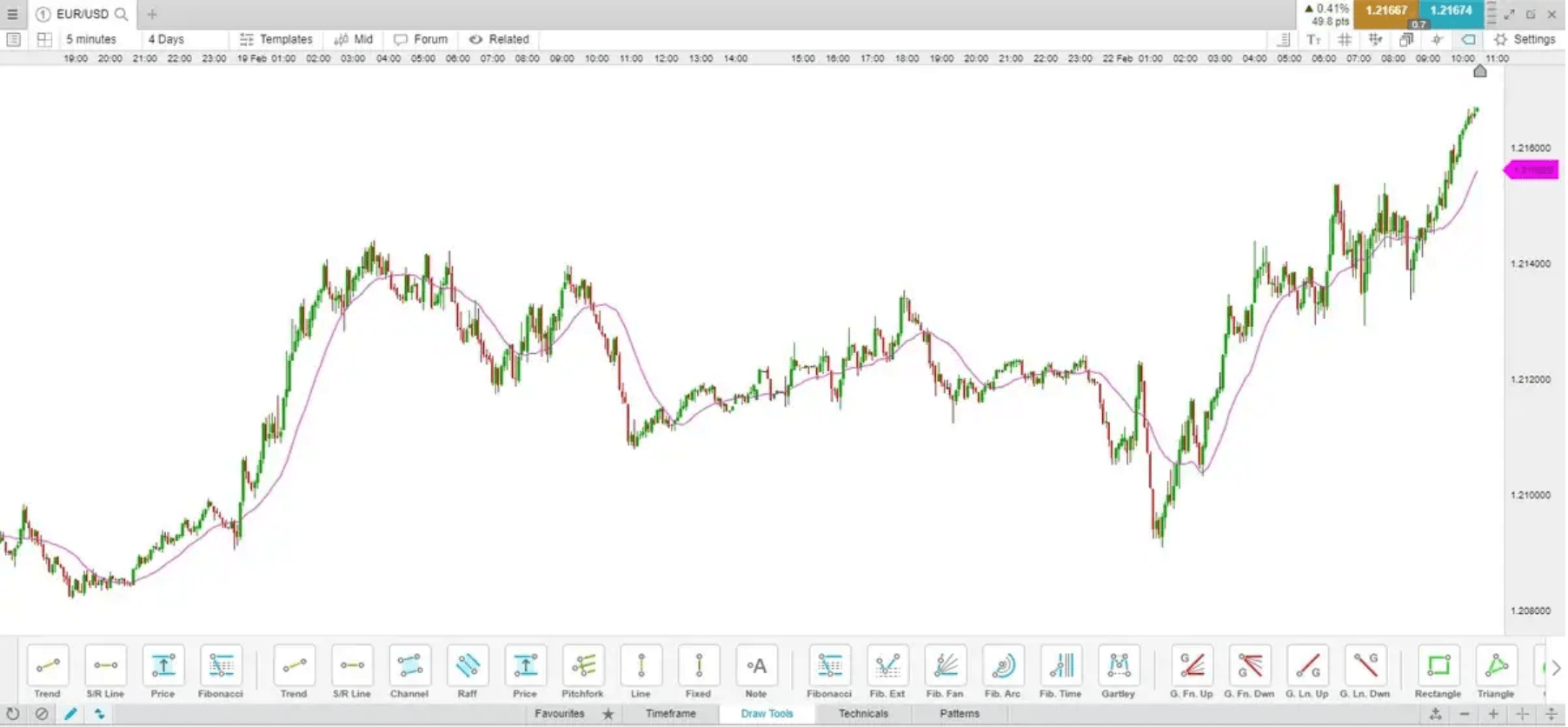Select the Pitchfork drawing tool

coord(583,667)
